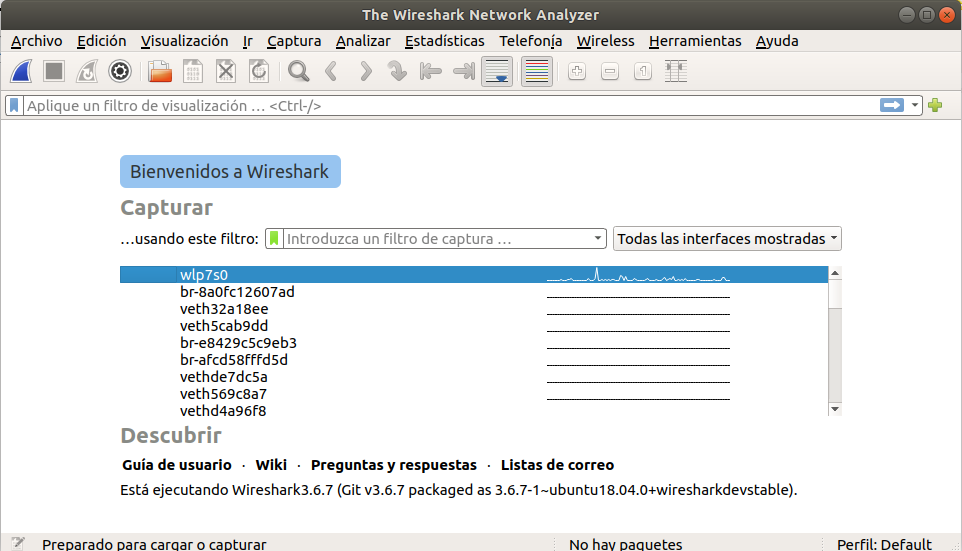This screenshot has width=962, height=551.
Task: Select interface veth32a18ee
Action: (474, 309)
